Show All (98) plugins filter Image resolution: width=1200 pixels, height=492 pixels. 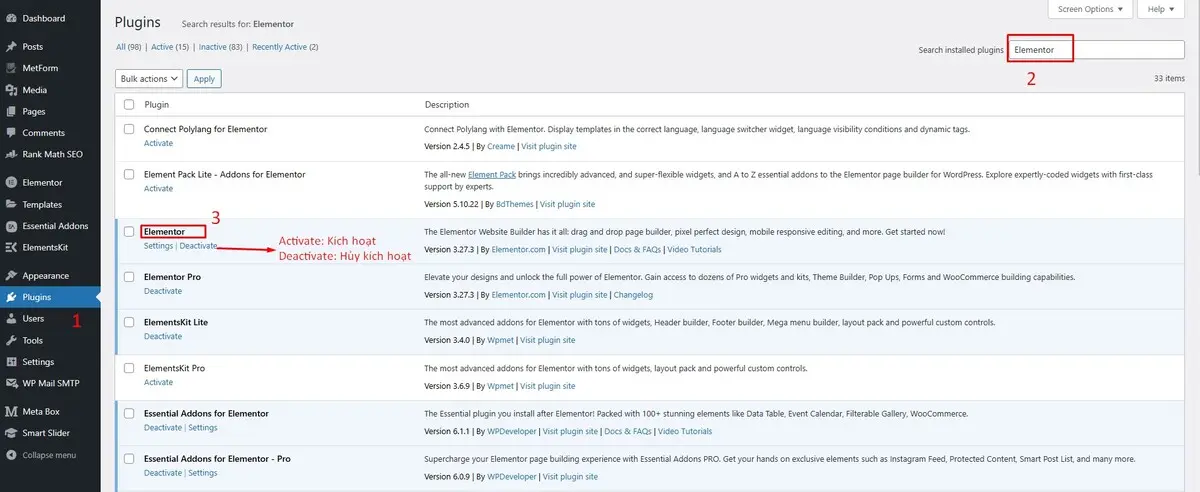pyautogui.click(x=129, y=47)
